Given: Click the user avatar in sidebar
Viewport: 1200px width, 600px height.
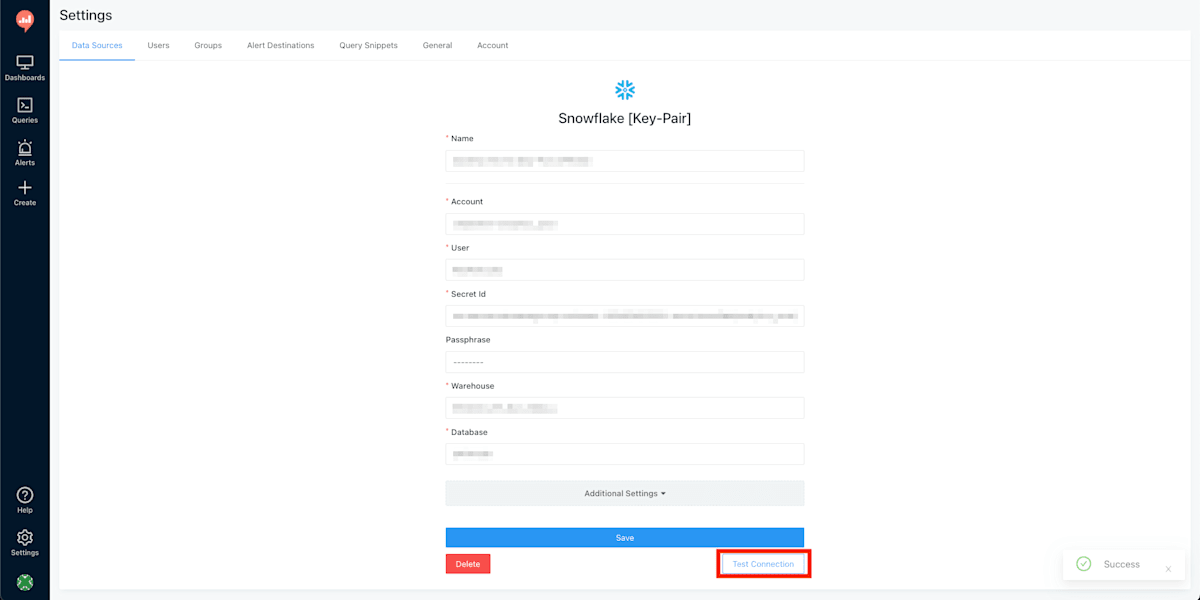Looking at the screenshot, I should pyautogui.click(x=25, y=582).
